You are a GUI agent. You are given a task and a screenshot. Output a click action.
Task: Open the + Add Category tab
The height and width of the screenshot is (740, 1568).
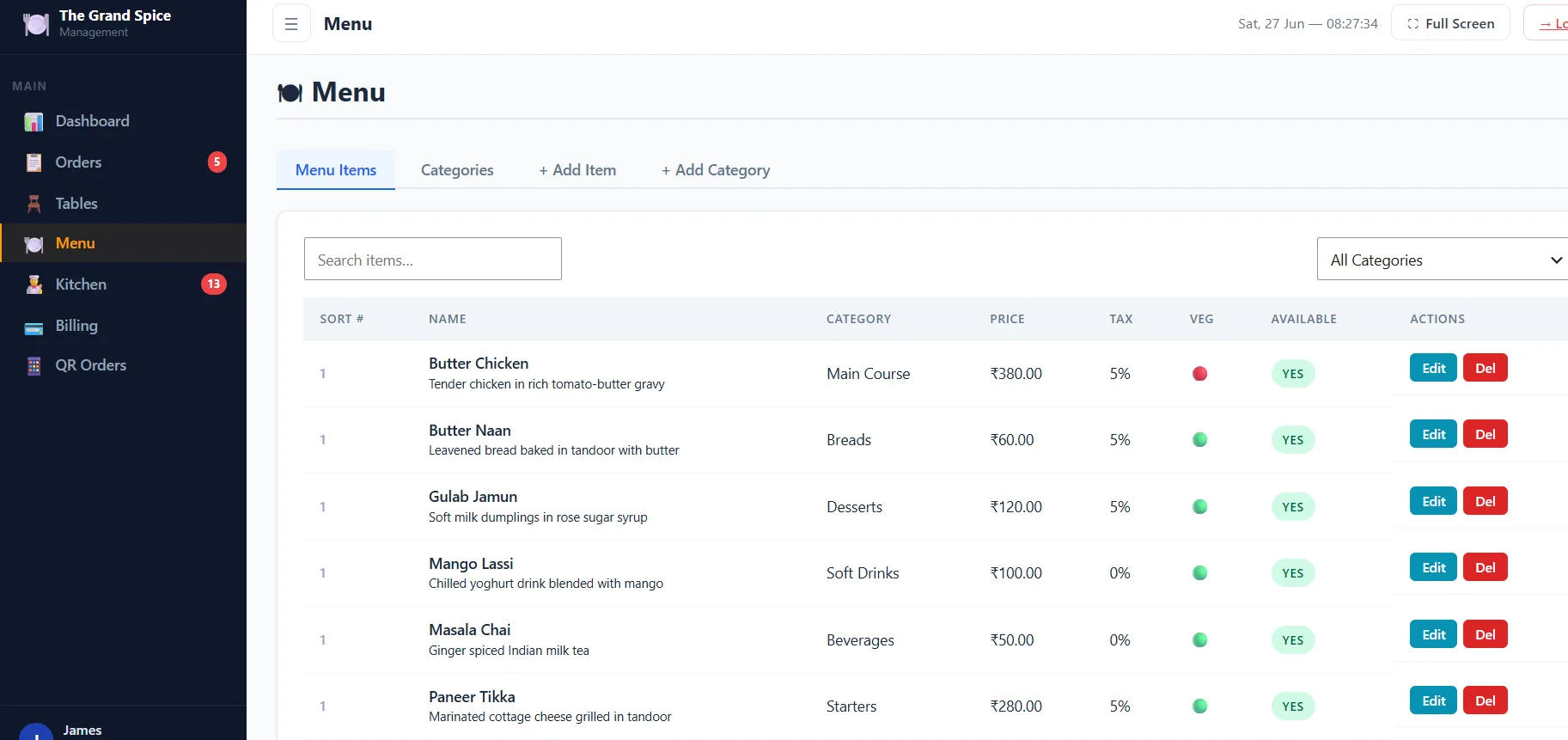click(x=716, y=170)
